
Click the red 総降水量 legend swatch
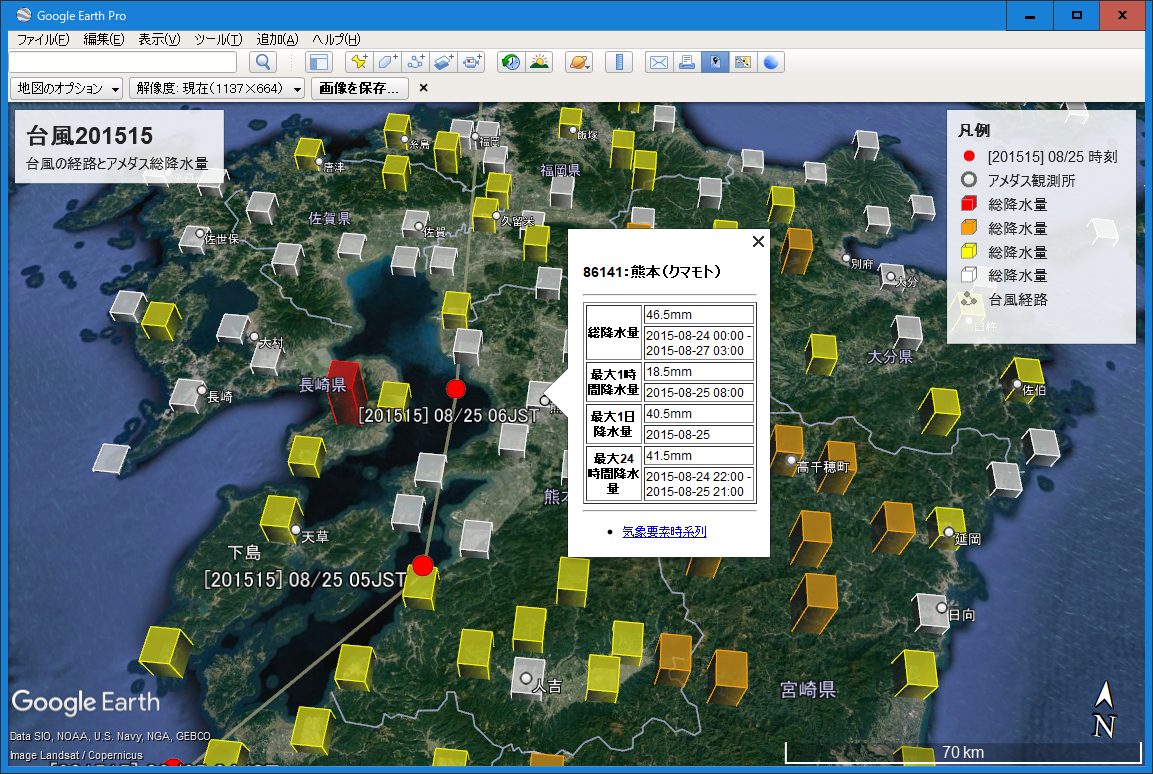pos(969,204)
